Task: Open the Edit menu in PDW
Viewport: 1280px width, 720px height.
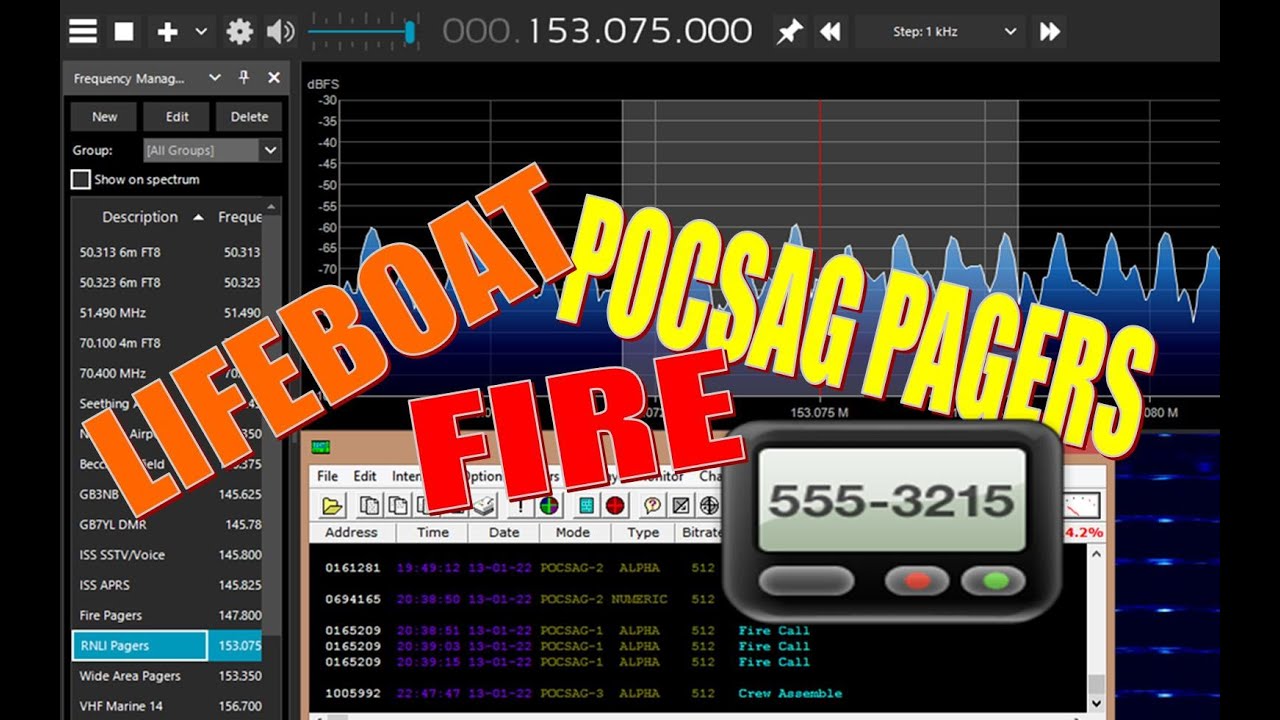Action: coord(365,476)
